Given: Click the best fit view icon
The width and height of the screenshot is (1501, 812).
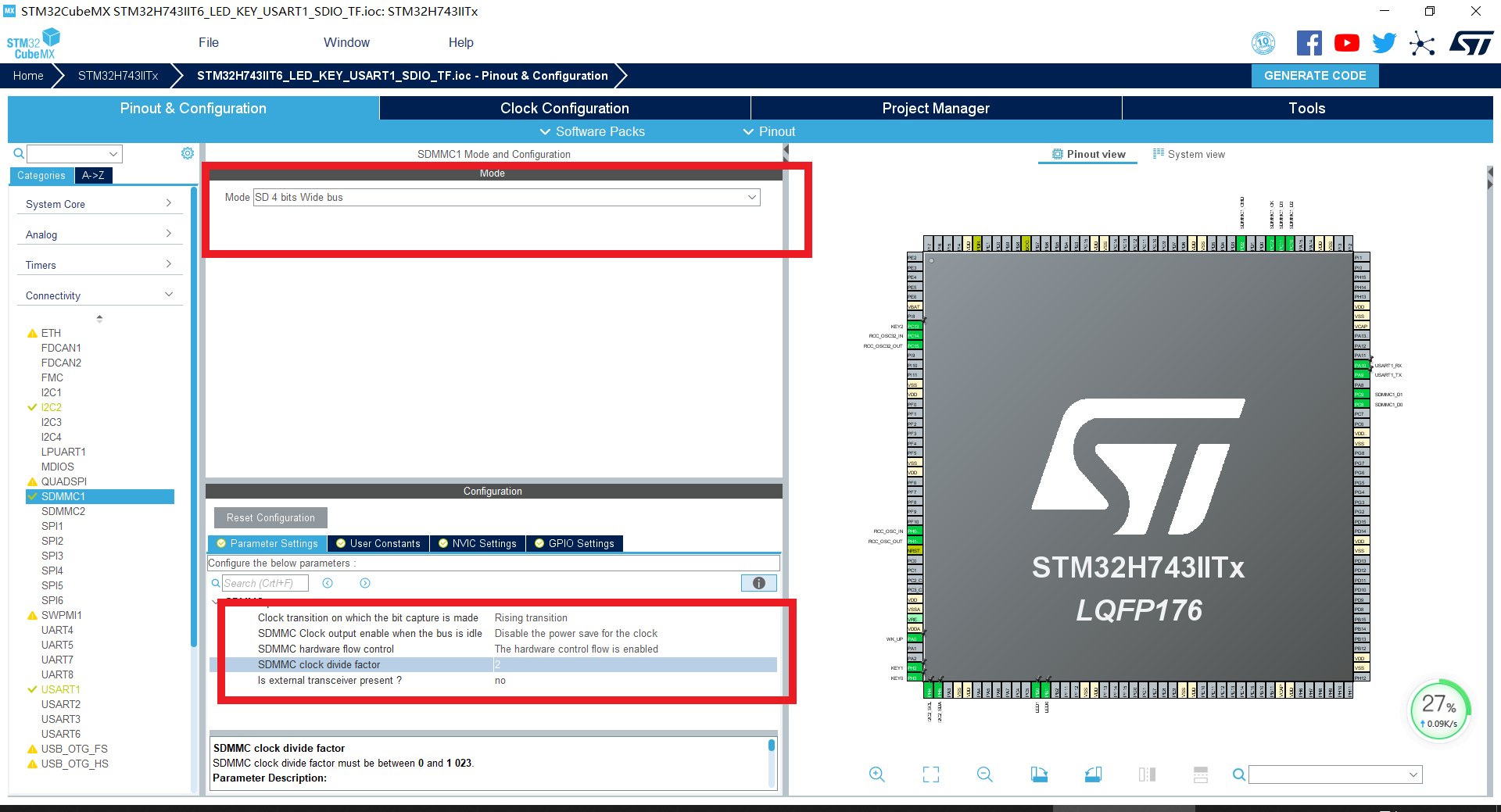Looking at the screenshot, I should [930, 774].
